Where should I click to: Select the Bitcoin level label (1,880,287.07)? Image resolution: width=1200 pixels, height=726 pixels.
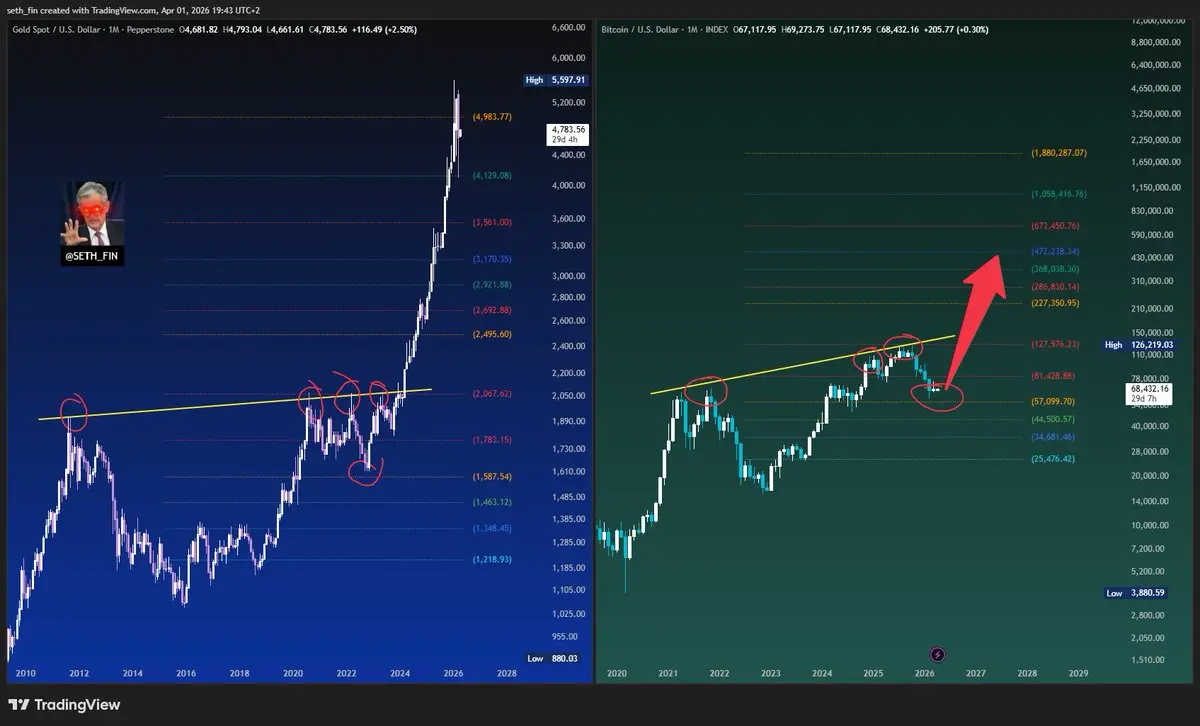coord(1058,153)
